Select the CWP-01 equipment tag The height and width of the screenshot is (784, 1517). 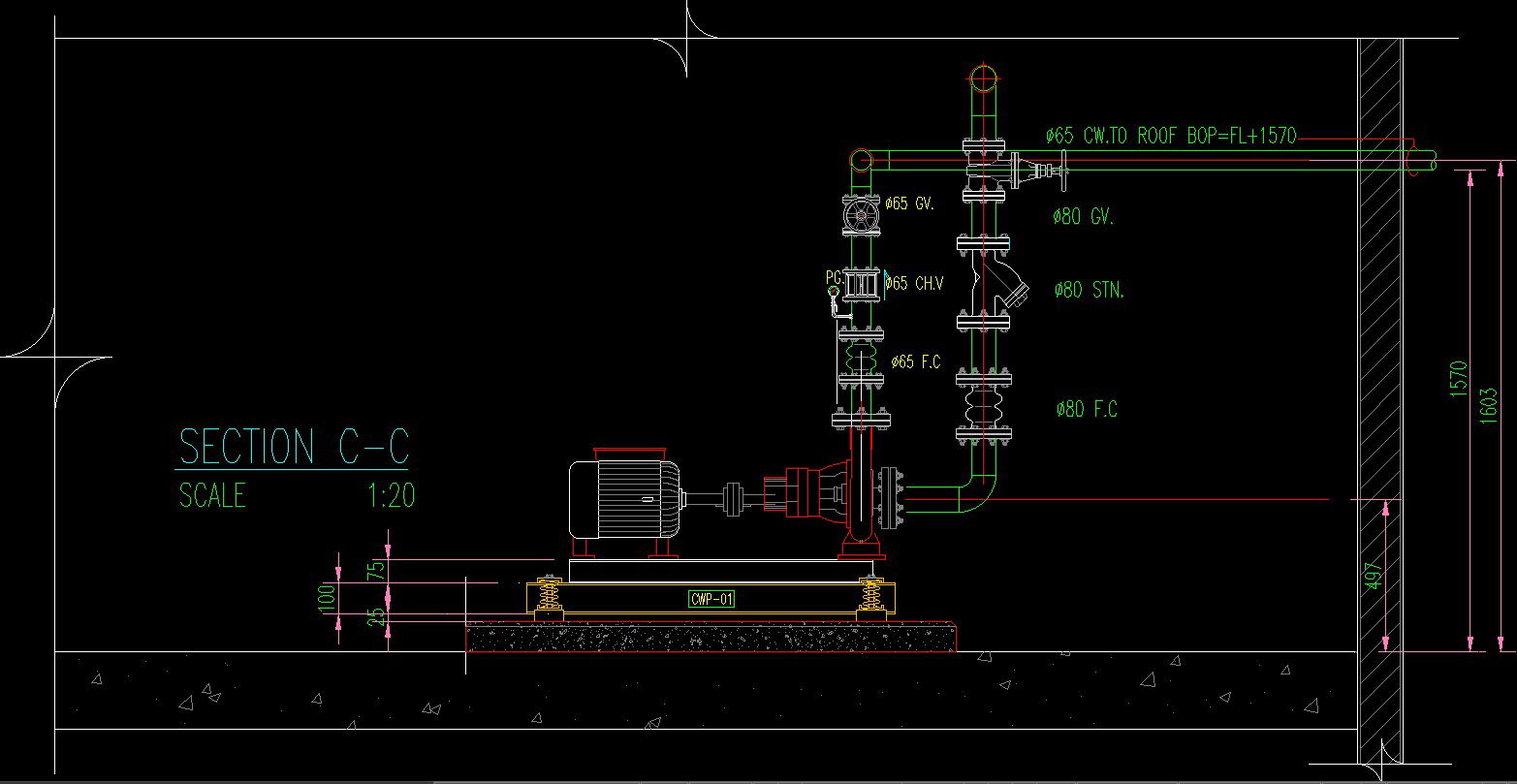(x=711, y=599)
